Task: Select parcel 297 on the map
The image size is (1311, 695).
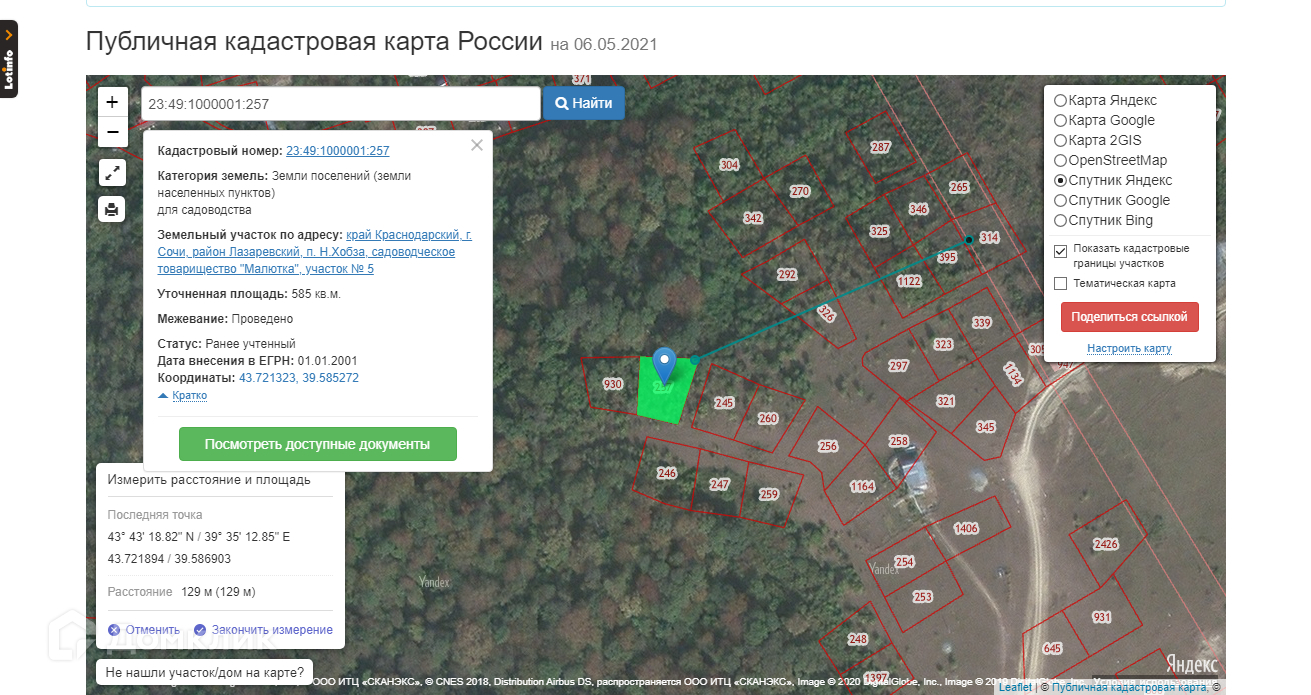Action: tap(899, 366)
